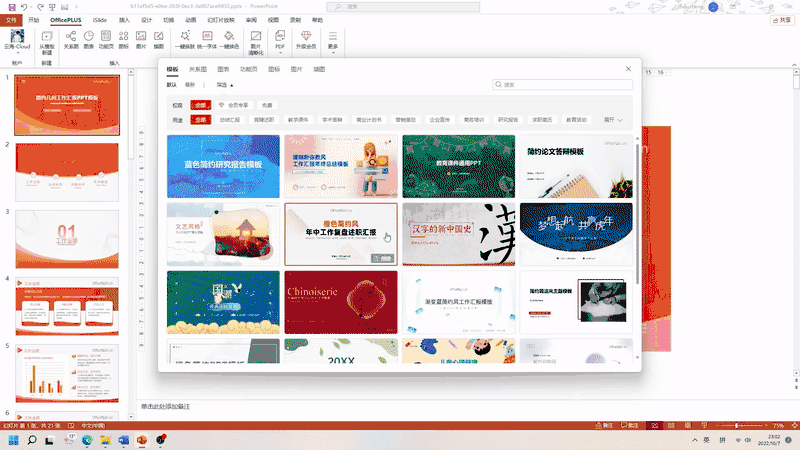800x450 pixels.
Task: Choose the 年中工作复盘述职汇报 template
Action: pos(341,234)
